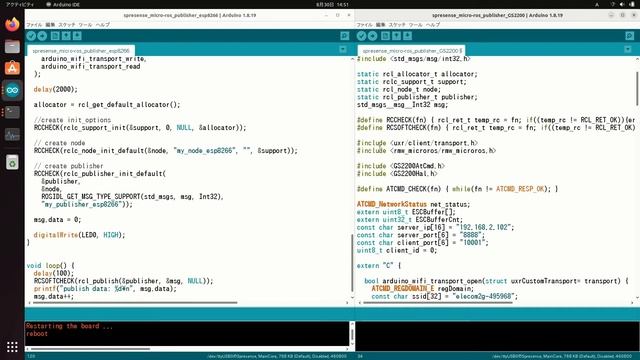Open ツール menu in right GS2200 window

coord(415,25)
